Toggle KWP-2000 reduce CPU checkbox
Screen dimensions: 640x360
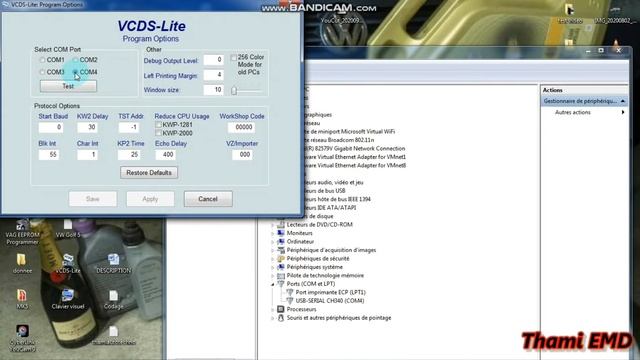point(158,133)
